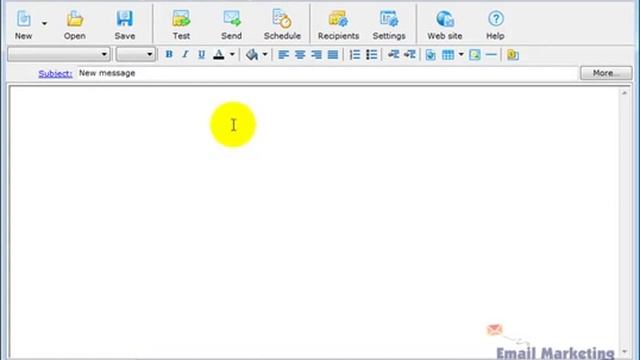Viewport: 640px width, 360px height.
Task: Save the current message
Action: point(124,25)
